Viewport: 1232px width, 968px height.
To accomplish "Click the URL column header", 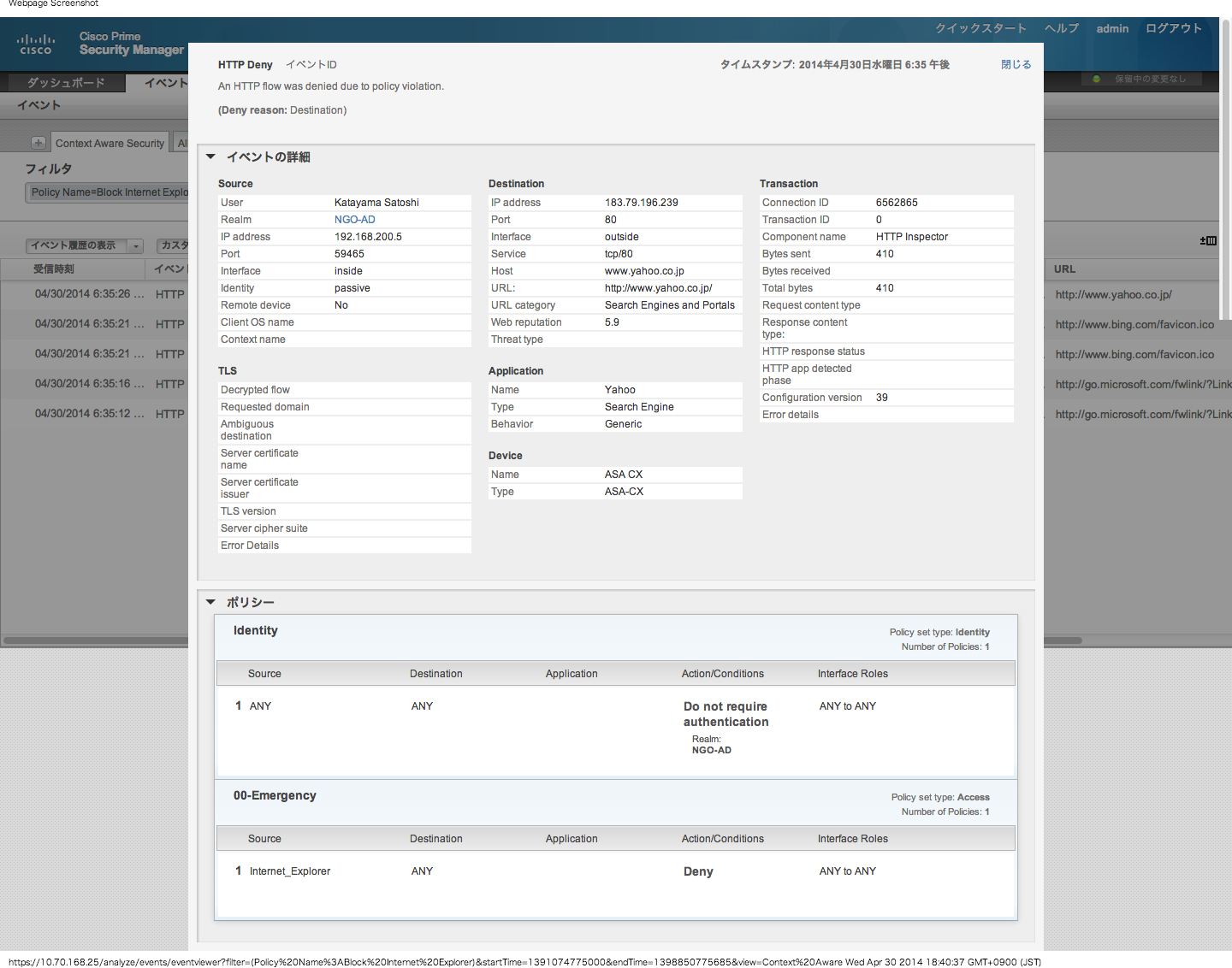I will pyautogui.click(x=1064, y=269).
